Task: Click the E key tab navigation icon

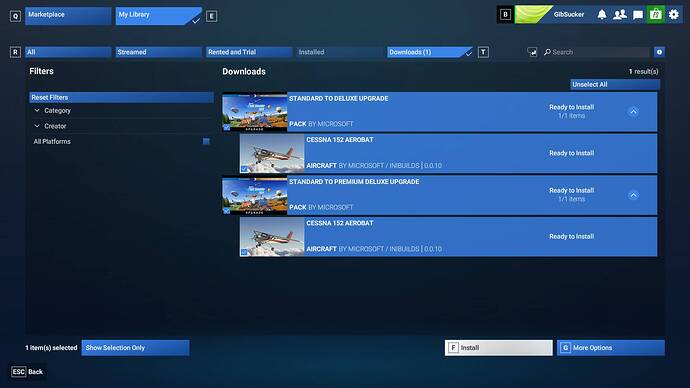Action: (x=212, y=16)
